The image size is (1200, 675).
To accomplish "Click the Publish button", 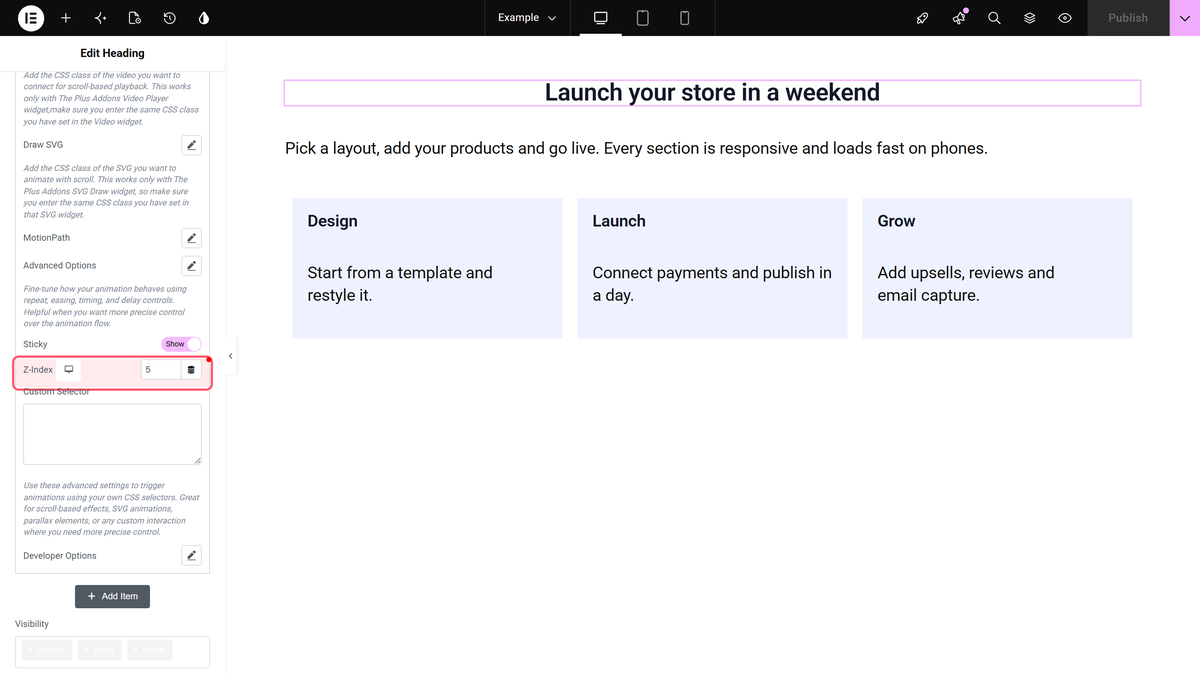I will coord(1128,18).
